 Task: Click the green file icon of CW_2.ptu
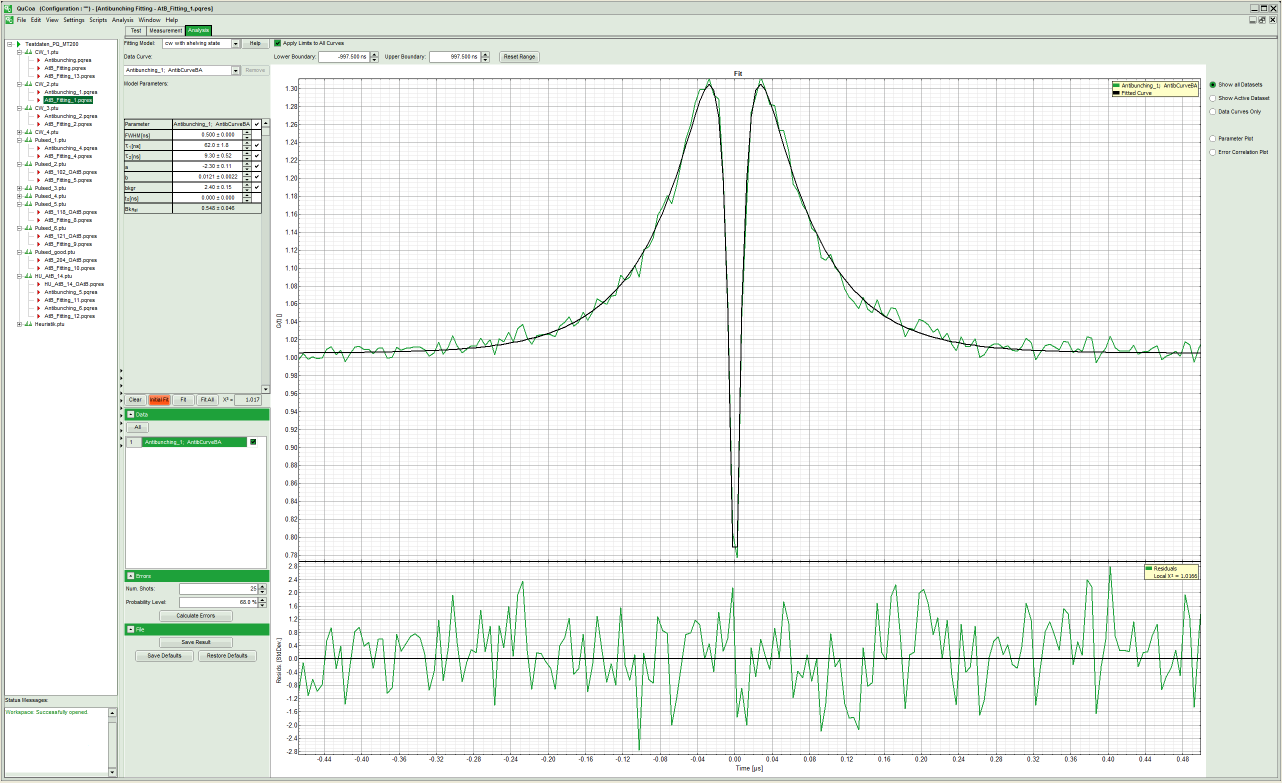tap(28, 84)
